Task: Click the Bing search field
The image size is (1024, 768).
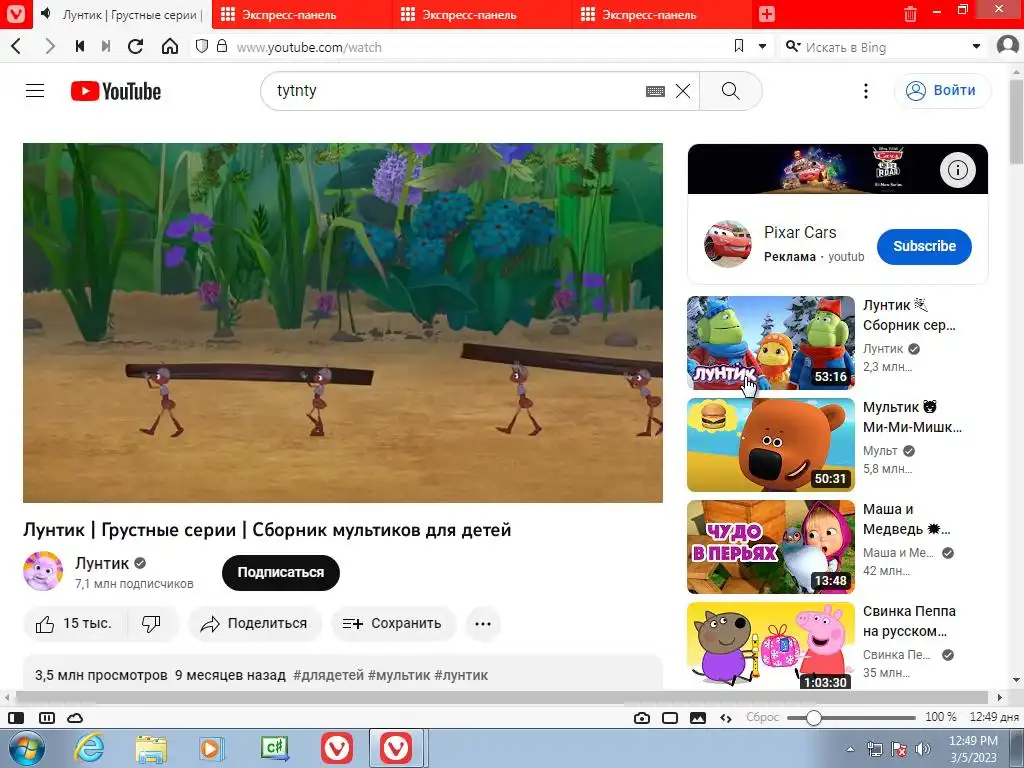Action: pyautogui.click(x=885, y=47)
